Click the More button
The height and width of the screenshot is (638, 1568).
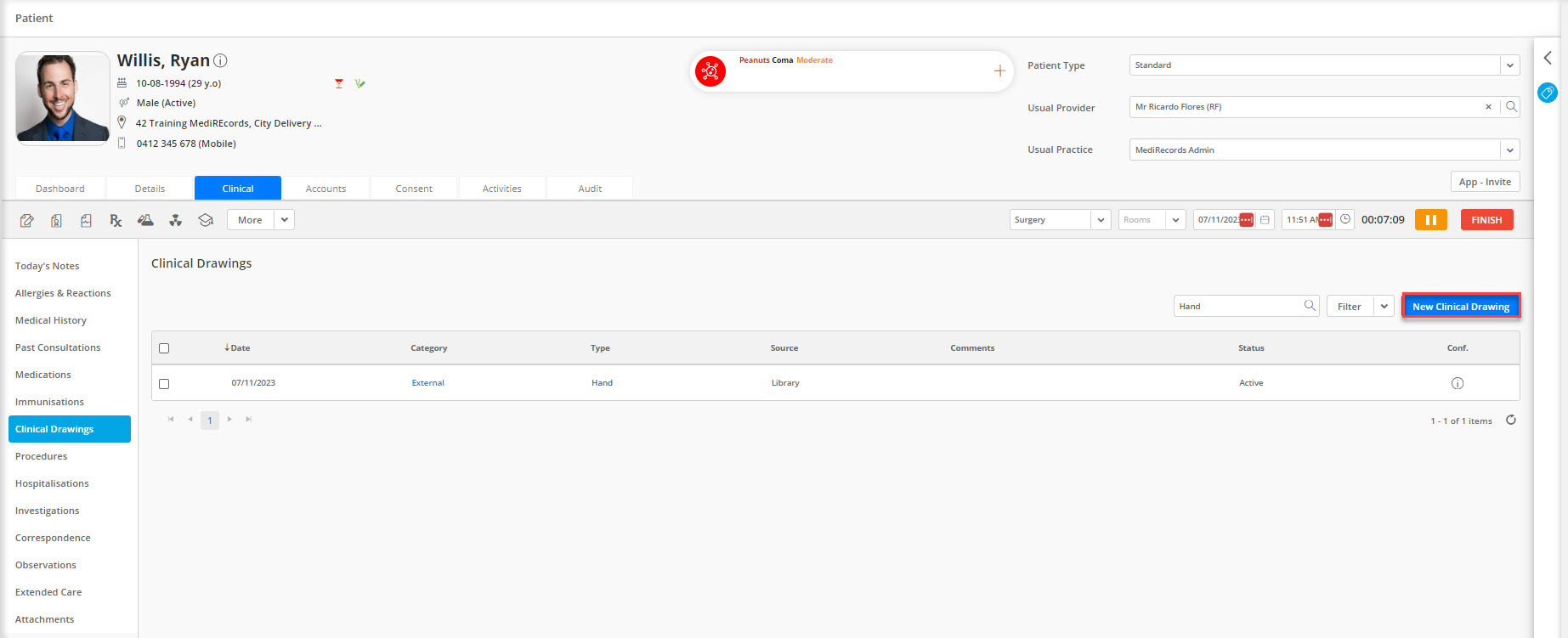point(250,220)
